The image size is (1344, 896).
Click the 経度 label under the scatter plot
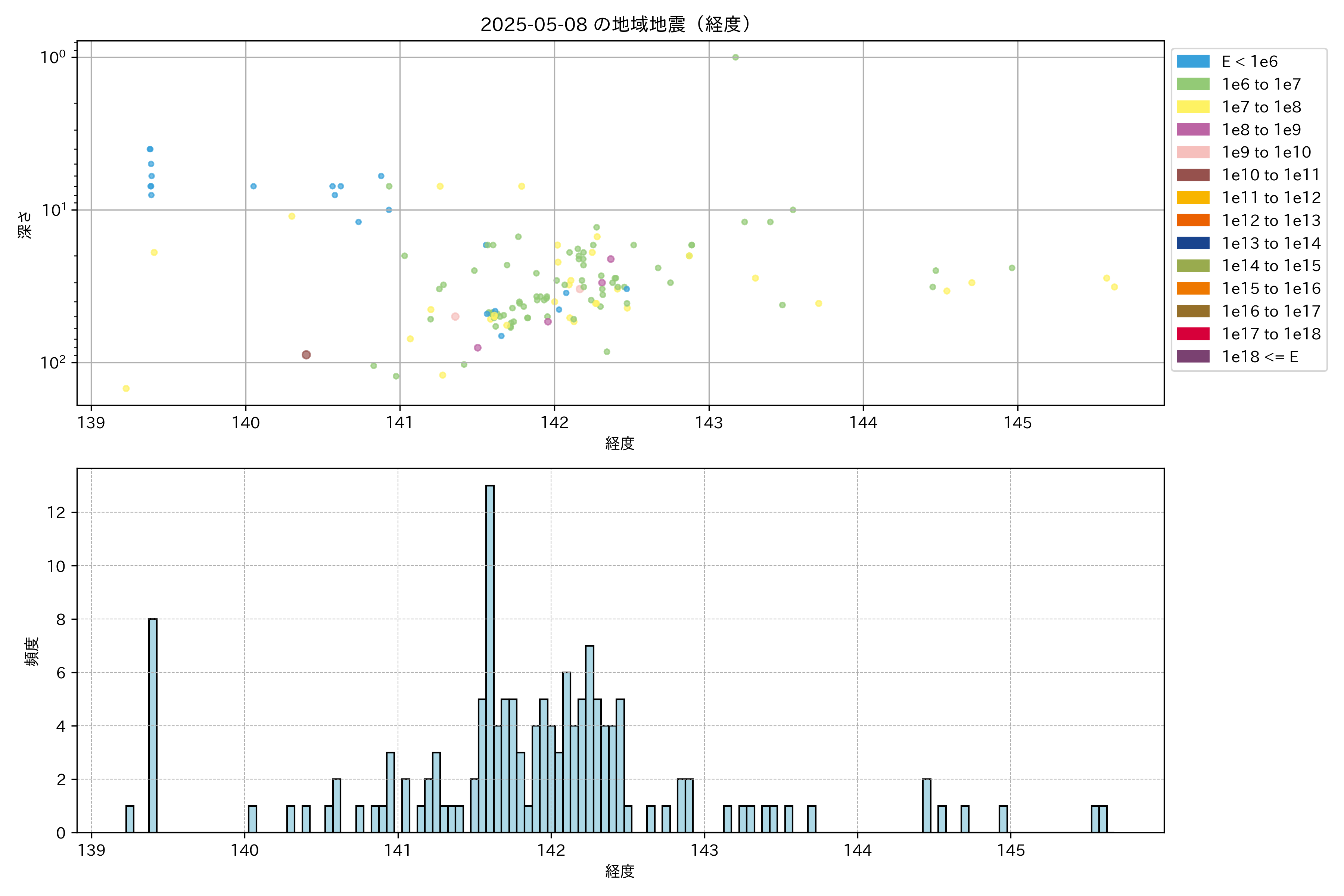click(620, 444)
